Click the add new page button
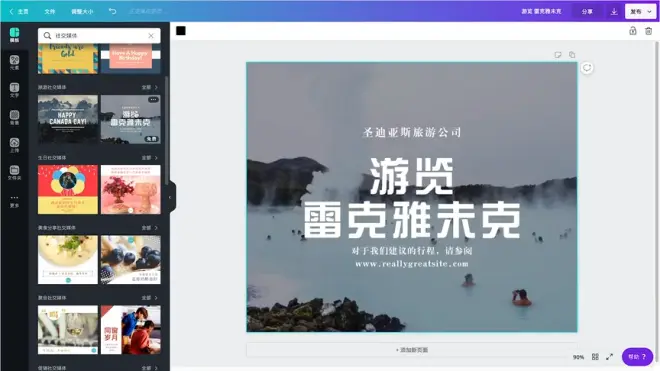 [x=412, y=350]
